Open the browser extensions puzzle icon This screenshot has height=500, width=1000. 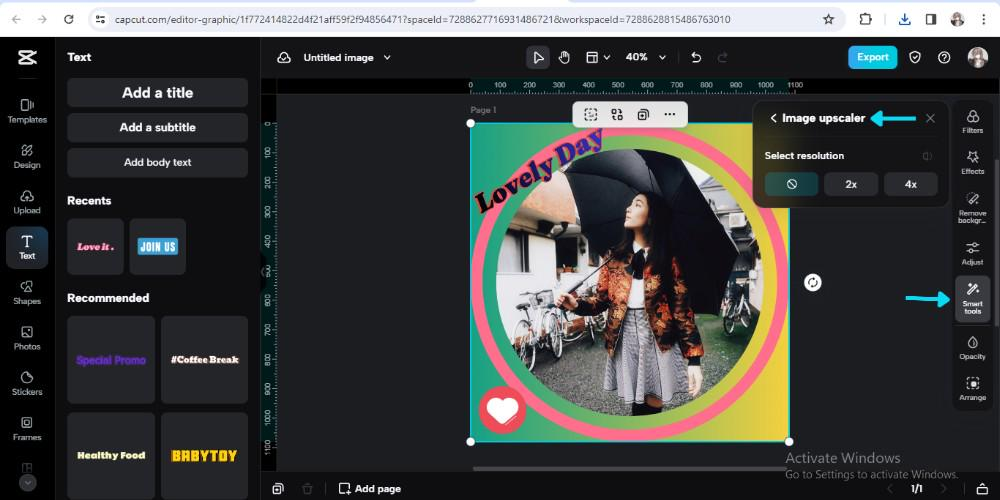click(x=865, y=19)
